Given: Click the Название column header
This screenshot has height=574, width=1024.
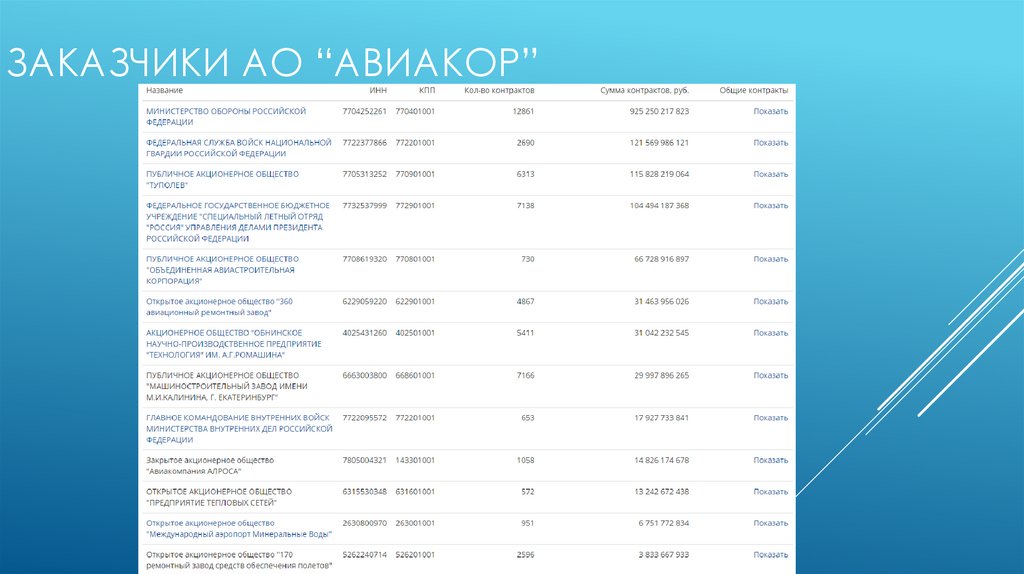Looking at the screenshot, I should (x=165, y=90).
